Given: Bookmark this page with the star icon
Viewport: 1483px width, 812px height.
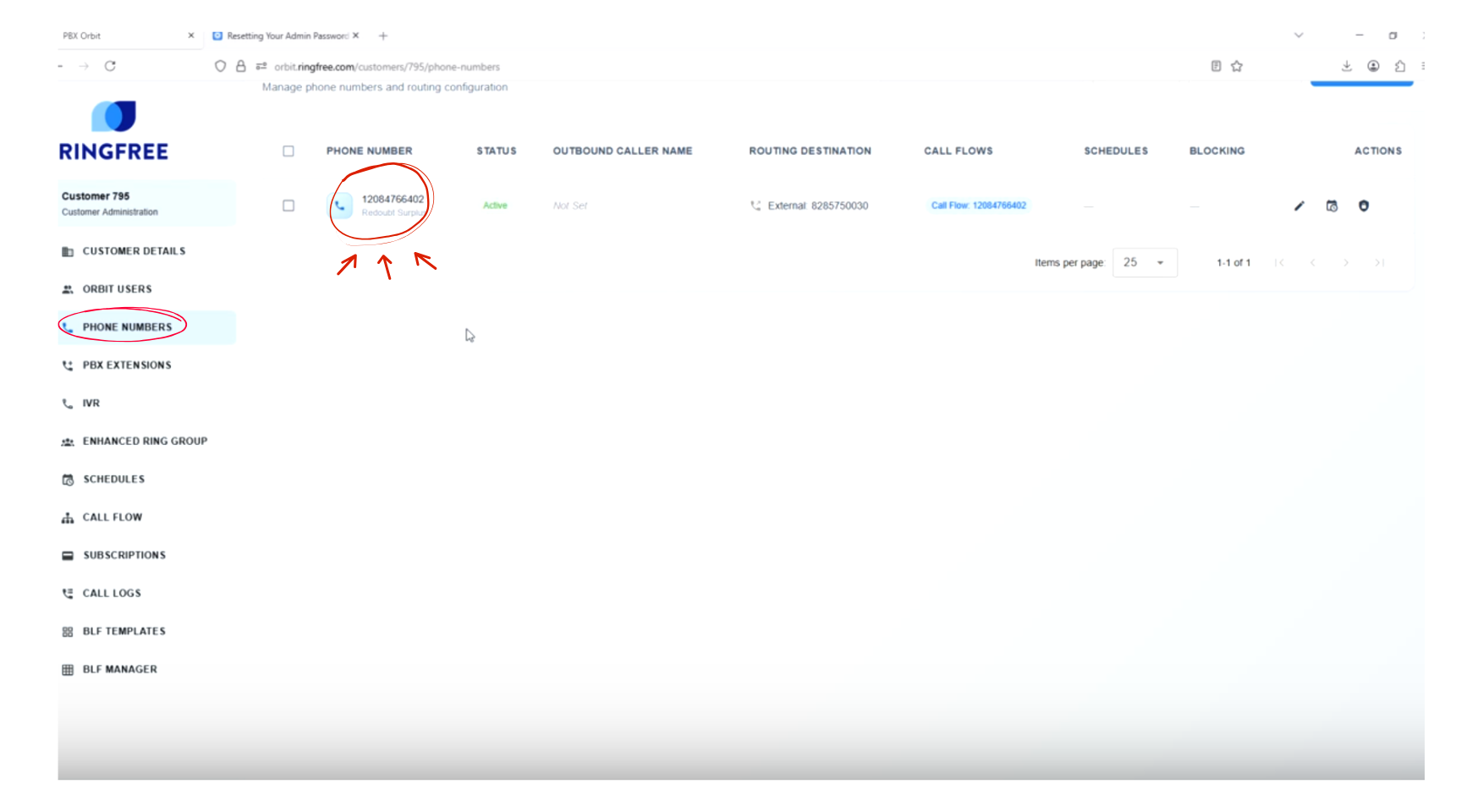Looking at the screenshot, I should tap(1237, 66).
